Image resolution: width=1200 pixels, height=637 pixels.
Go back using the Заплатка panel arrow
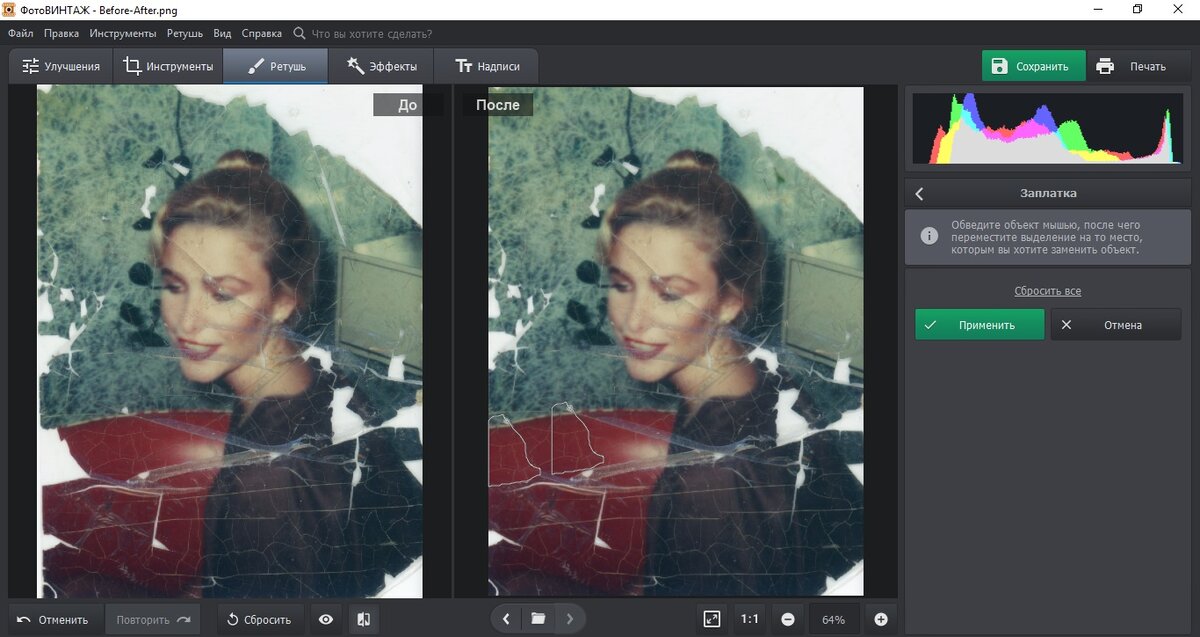(x=920, y=193)
